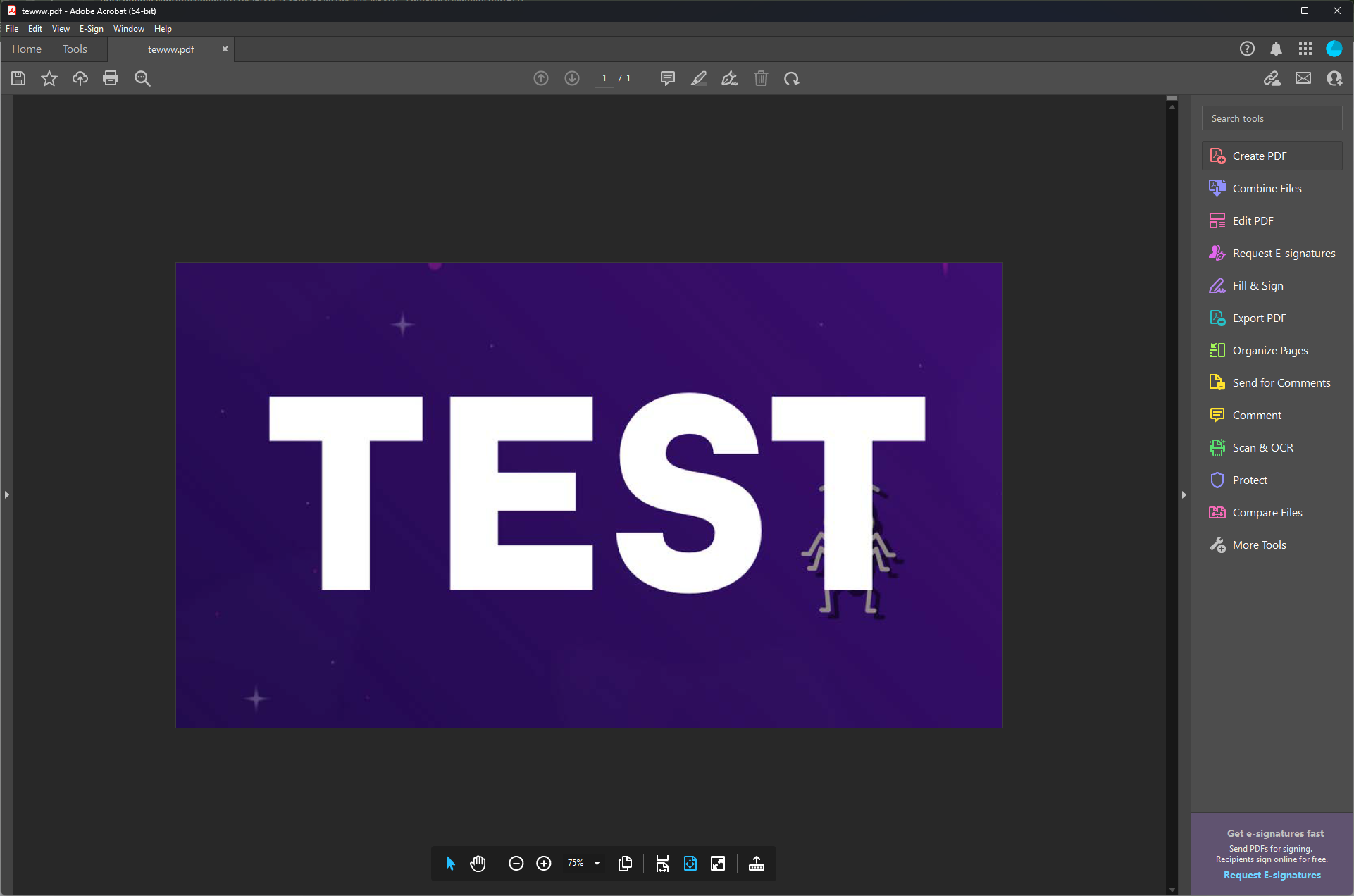
Task: Click the Save file icon
Action: [18, 78]
